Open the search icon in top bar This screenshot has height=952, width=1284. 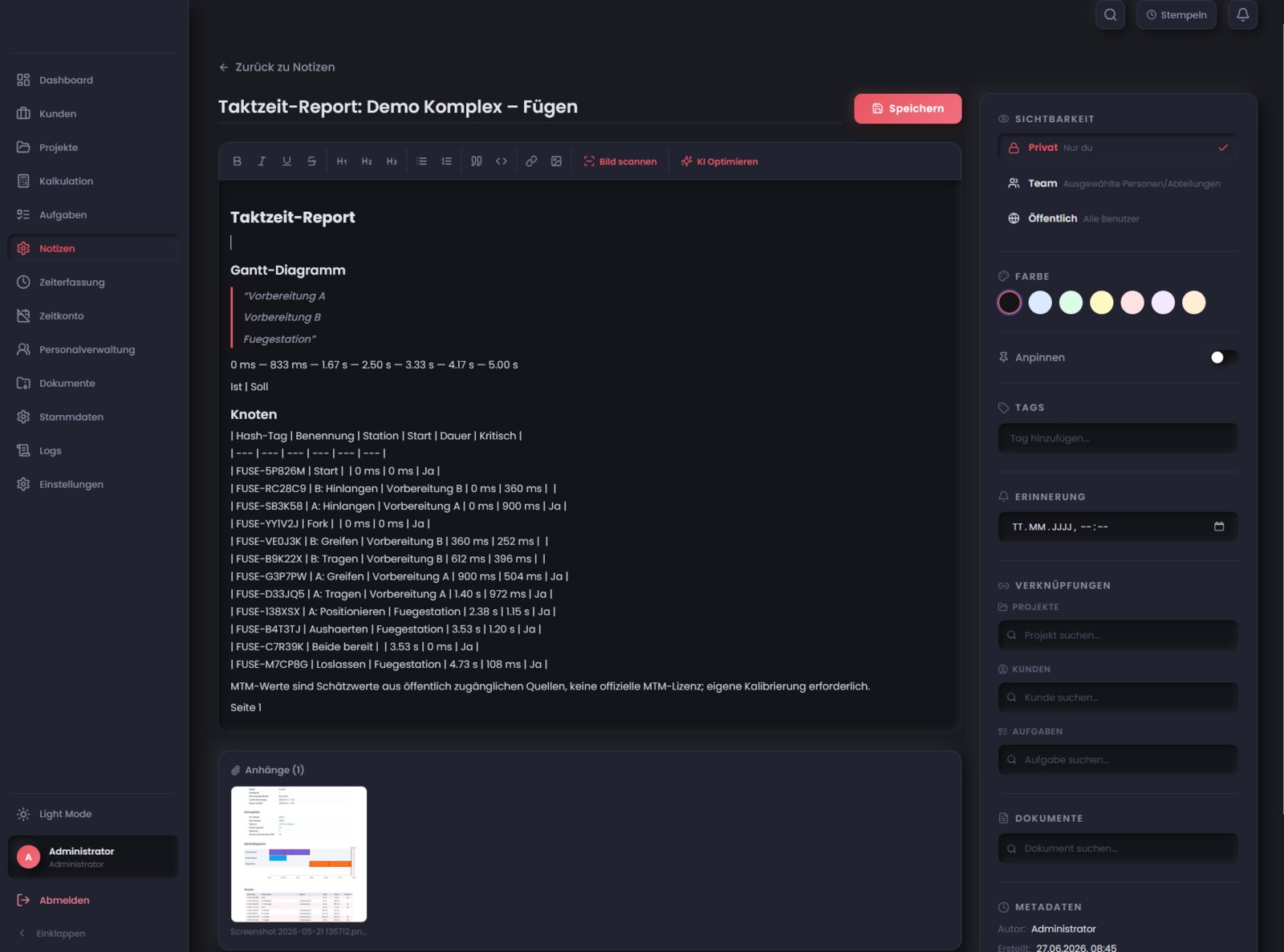pos(1110,14)
